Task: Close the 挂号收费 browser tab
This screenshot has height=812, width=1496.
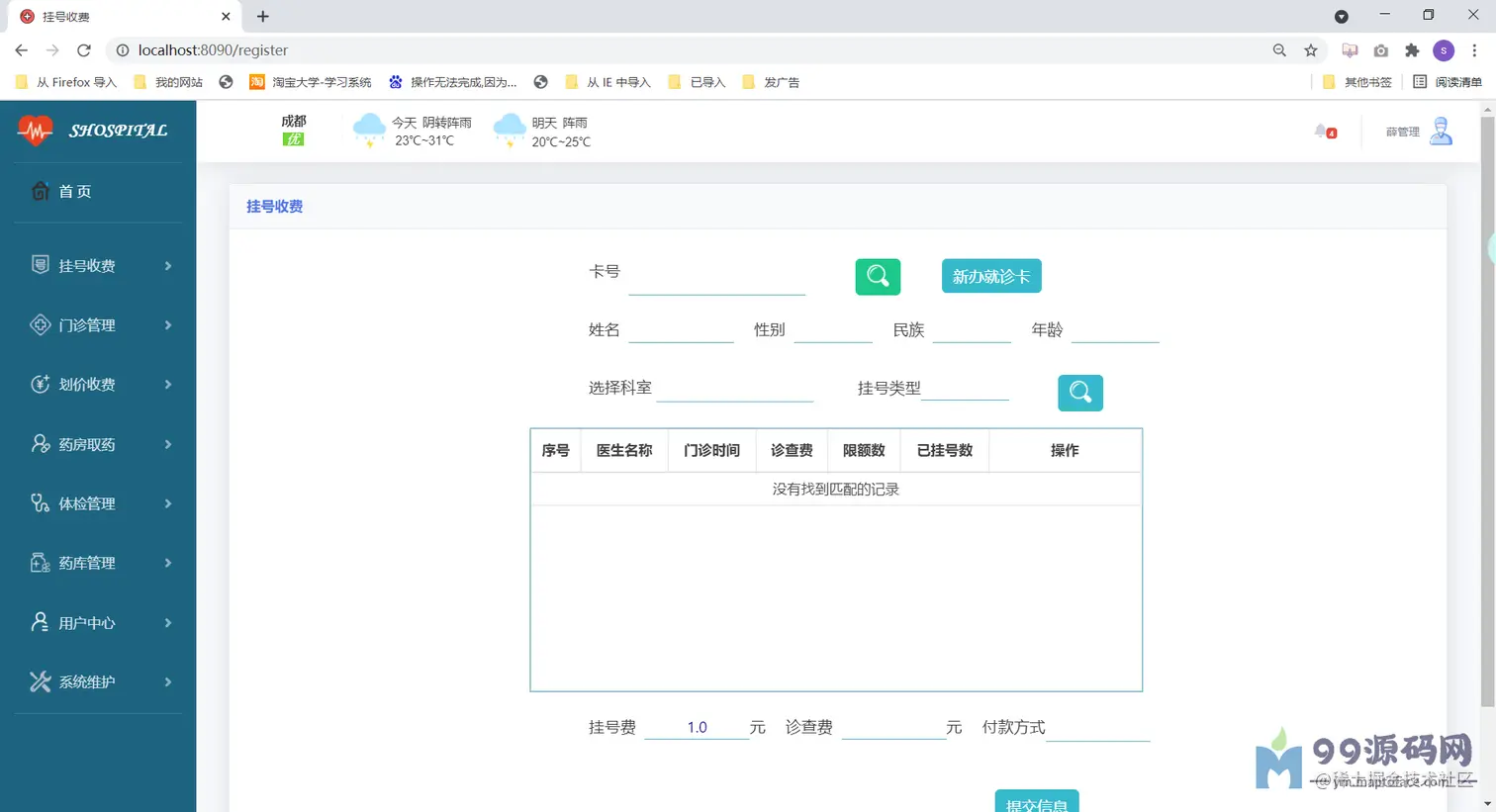Action: (x=226, y=17)
